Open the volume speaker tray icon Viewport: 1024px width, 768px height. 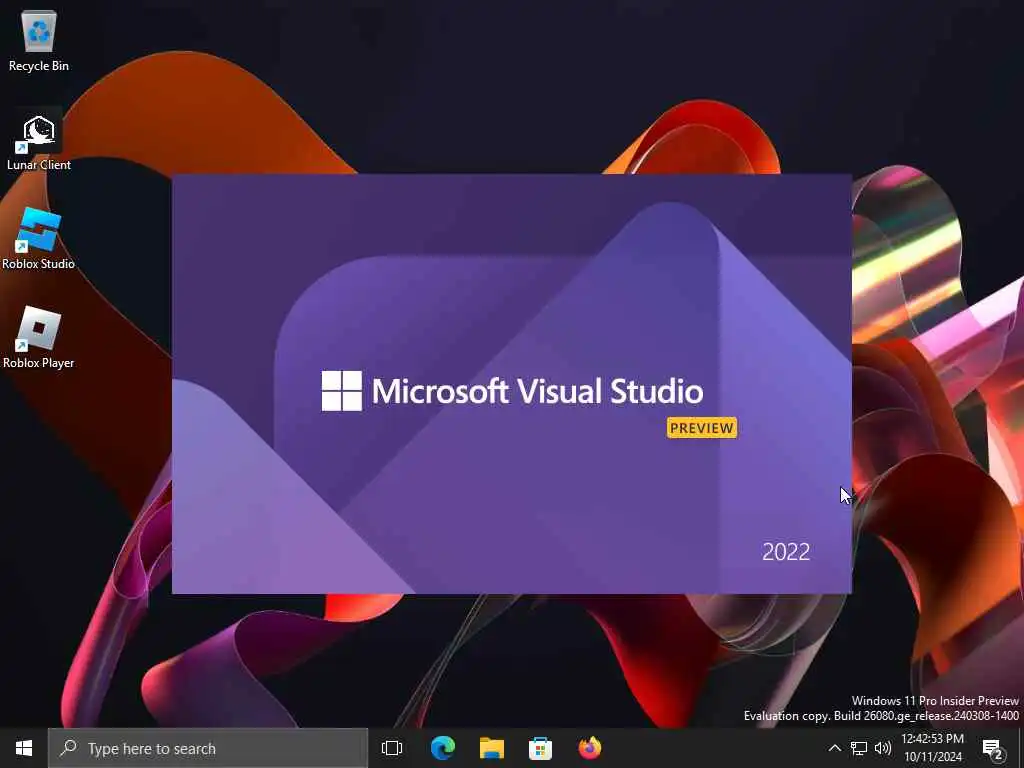(883, 748)
